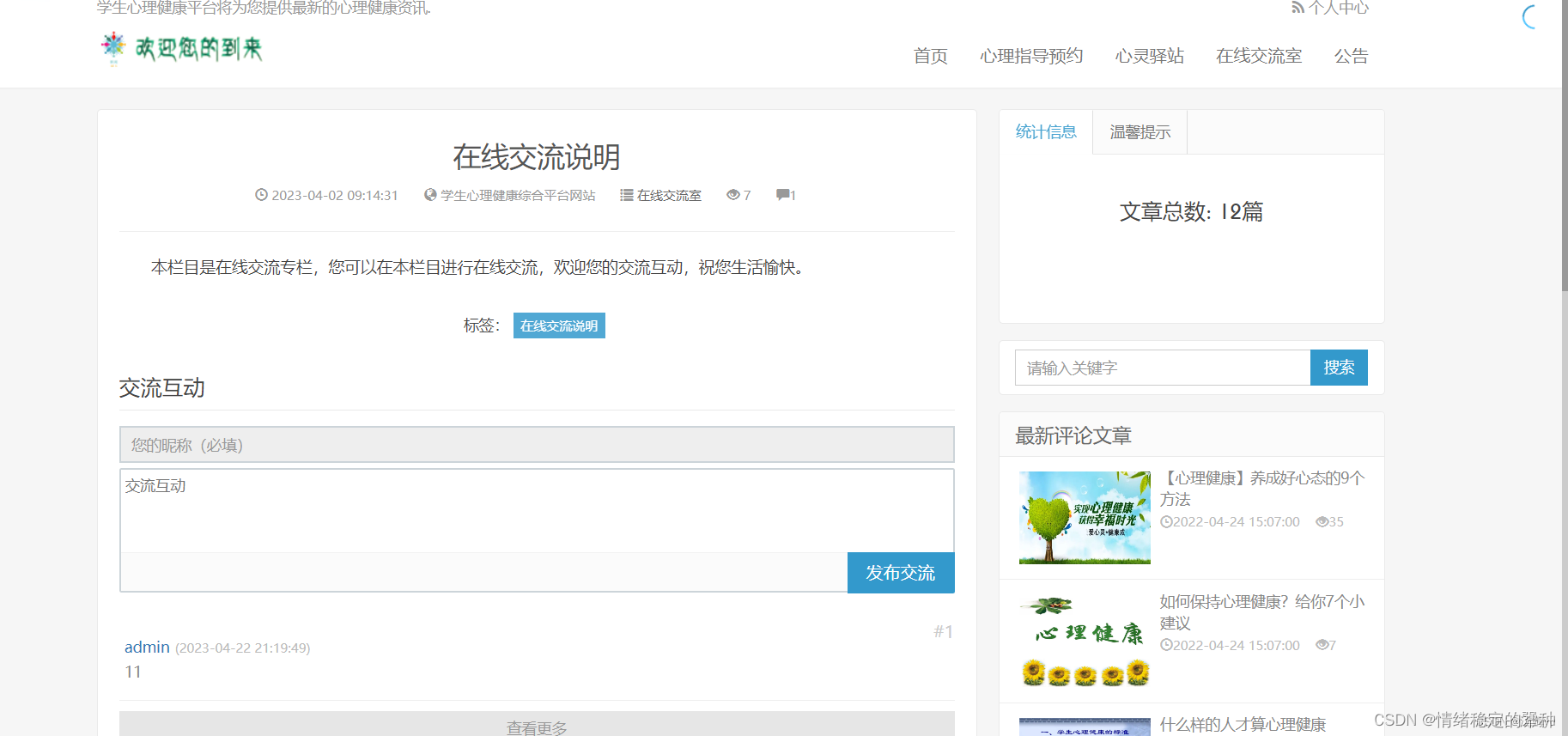
Task: Click into the 交流互动 comment textarea
Action: [x=537, y=510]
